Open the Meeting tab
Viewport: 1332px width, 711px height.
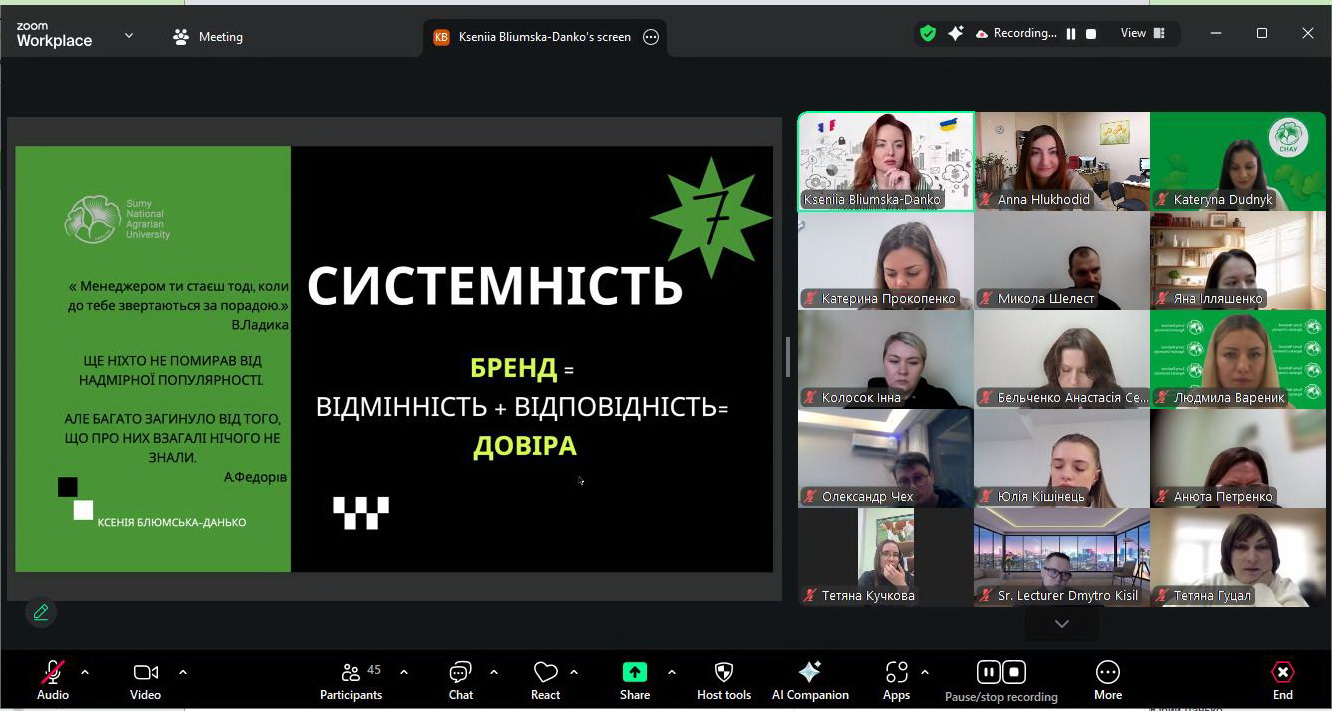208,37
